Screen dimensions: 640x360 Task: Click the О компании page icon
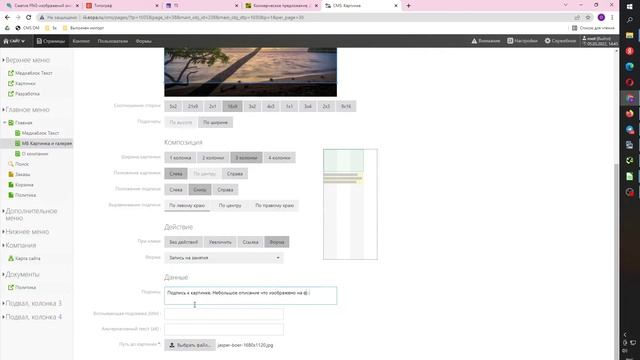pos(18,153)
